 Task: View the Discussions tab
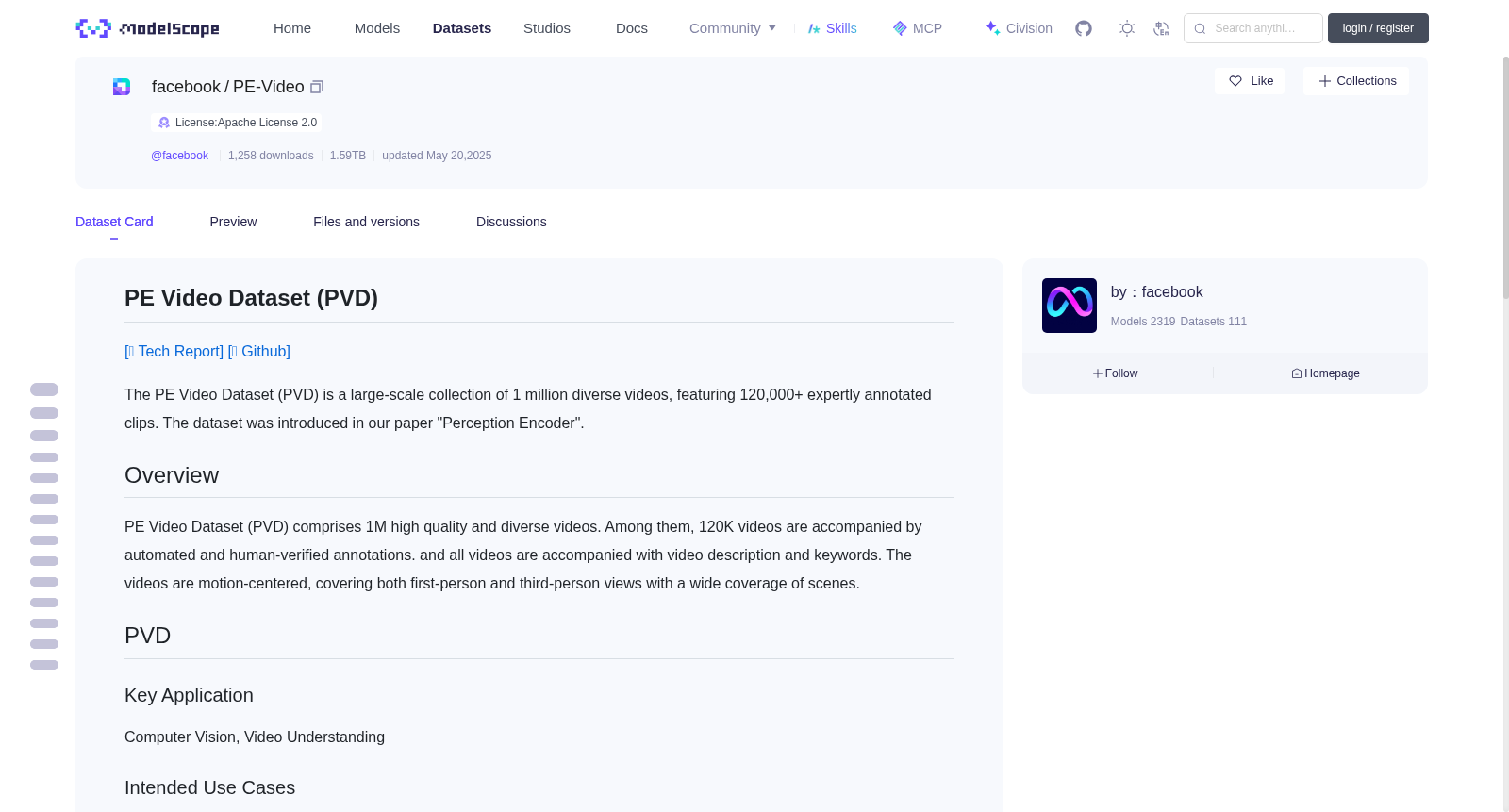tap(511, 222)
